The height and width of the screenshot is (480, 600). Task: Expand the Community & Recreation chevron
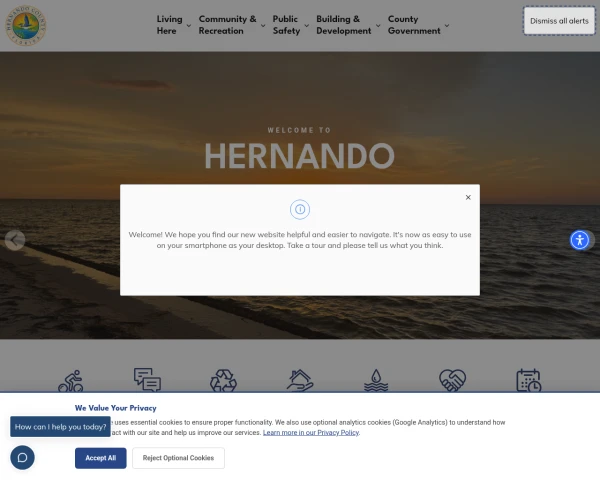[263, 26]
